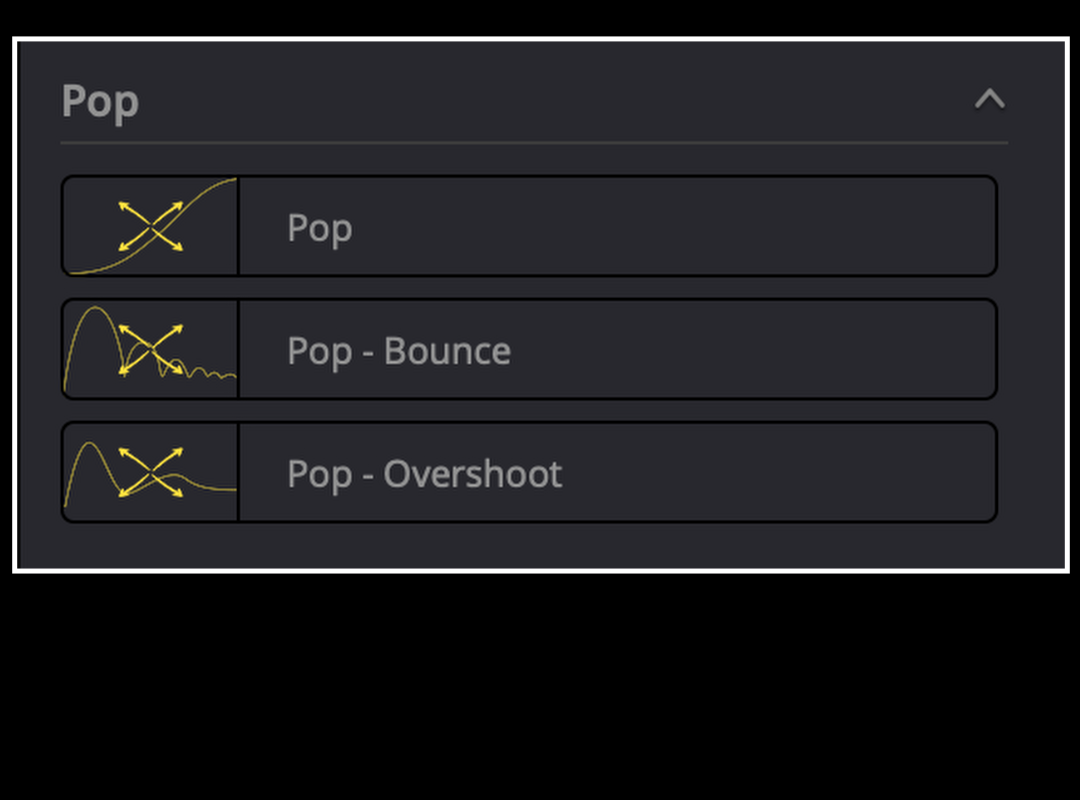Choose the Pop animation preset label

tap(320, 229)
